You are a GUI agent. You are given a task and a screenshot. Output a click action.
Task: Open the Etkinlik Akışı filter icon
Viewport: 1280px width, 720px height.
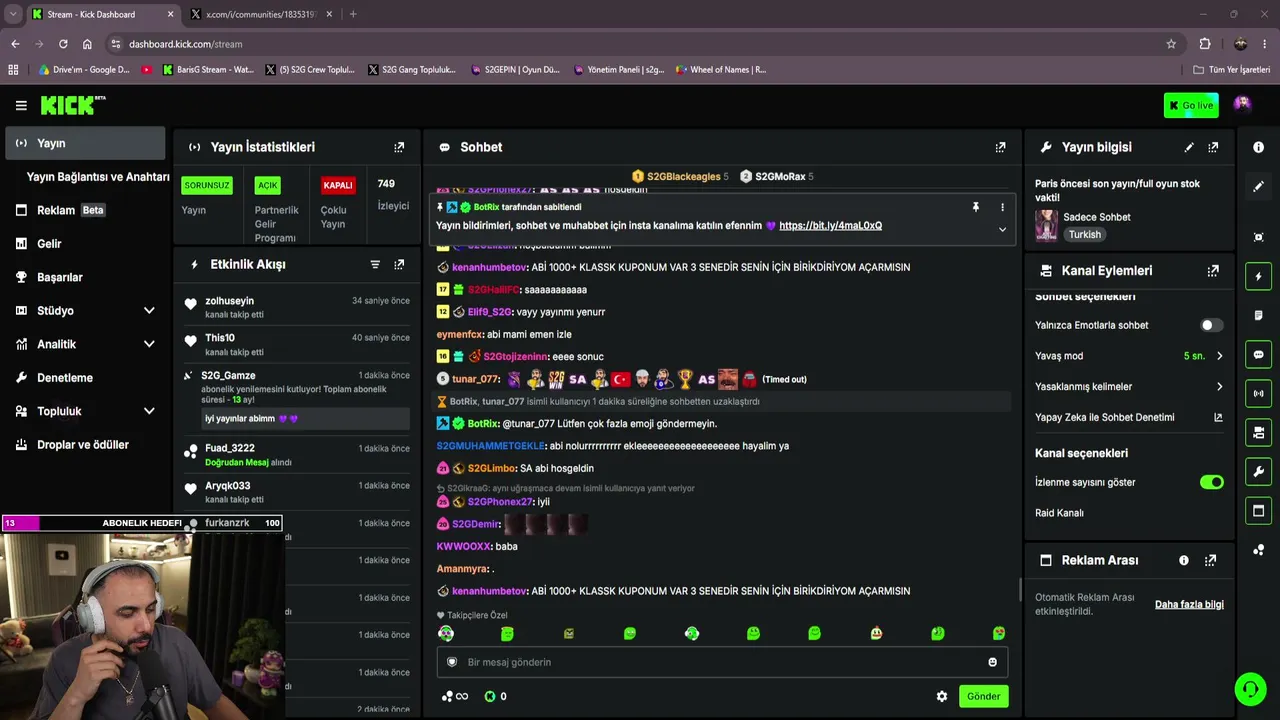click(x=375, y=264)
